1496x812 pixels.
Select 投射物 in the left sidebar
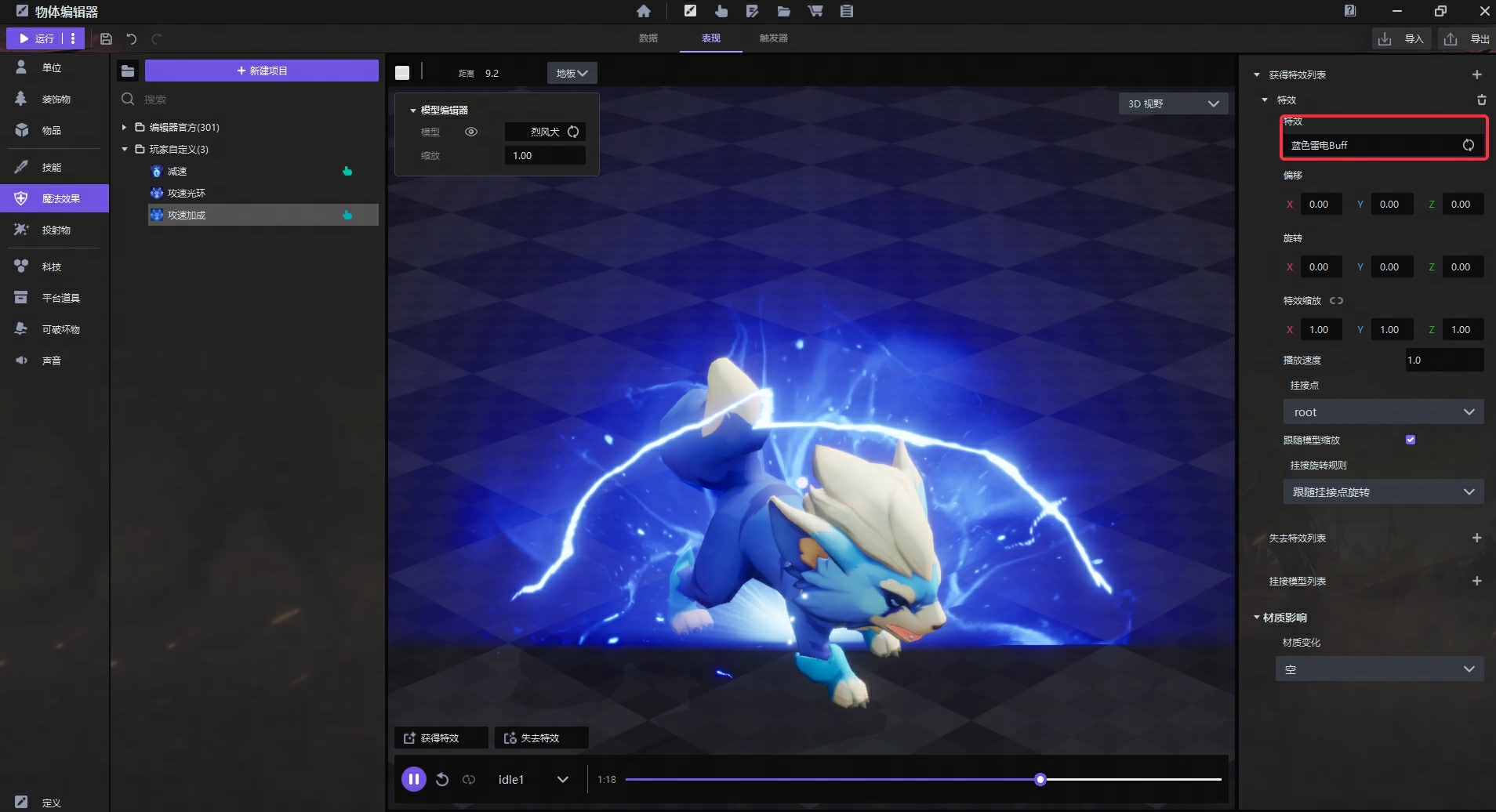click(x=54, y=230)
